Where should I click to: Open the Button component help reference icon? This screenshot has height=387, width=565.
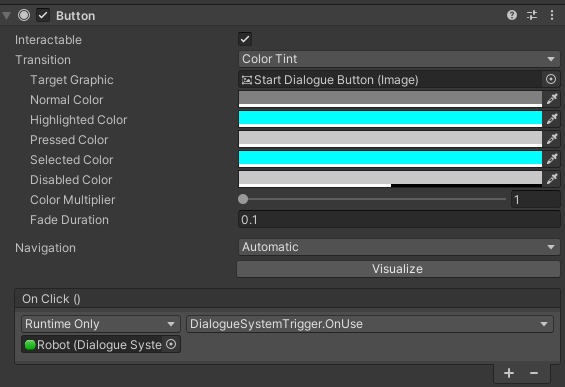[512, 15]
